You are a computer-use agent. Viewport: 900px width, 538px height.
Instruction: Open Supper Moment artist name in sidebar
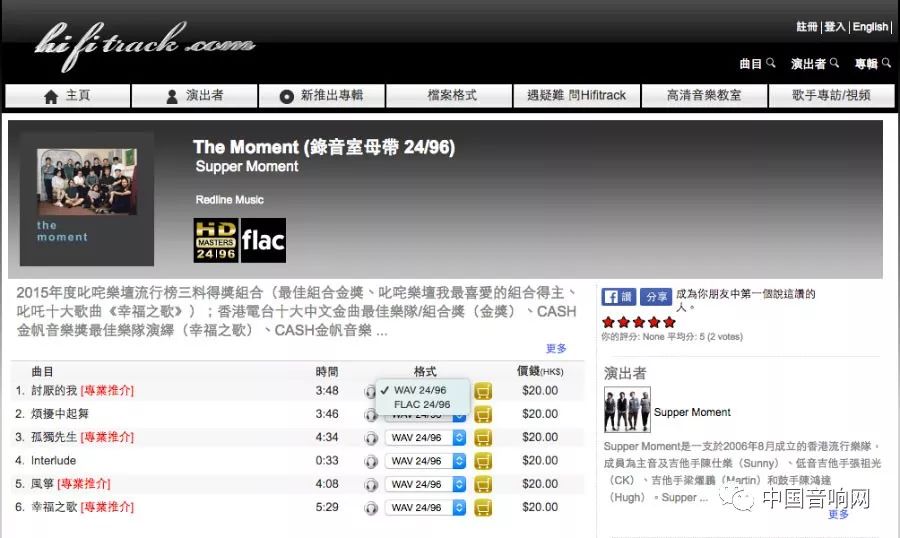coord(692,412)
